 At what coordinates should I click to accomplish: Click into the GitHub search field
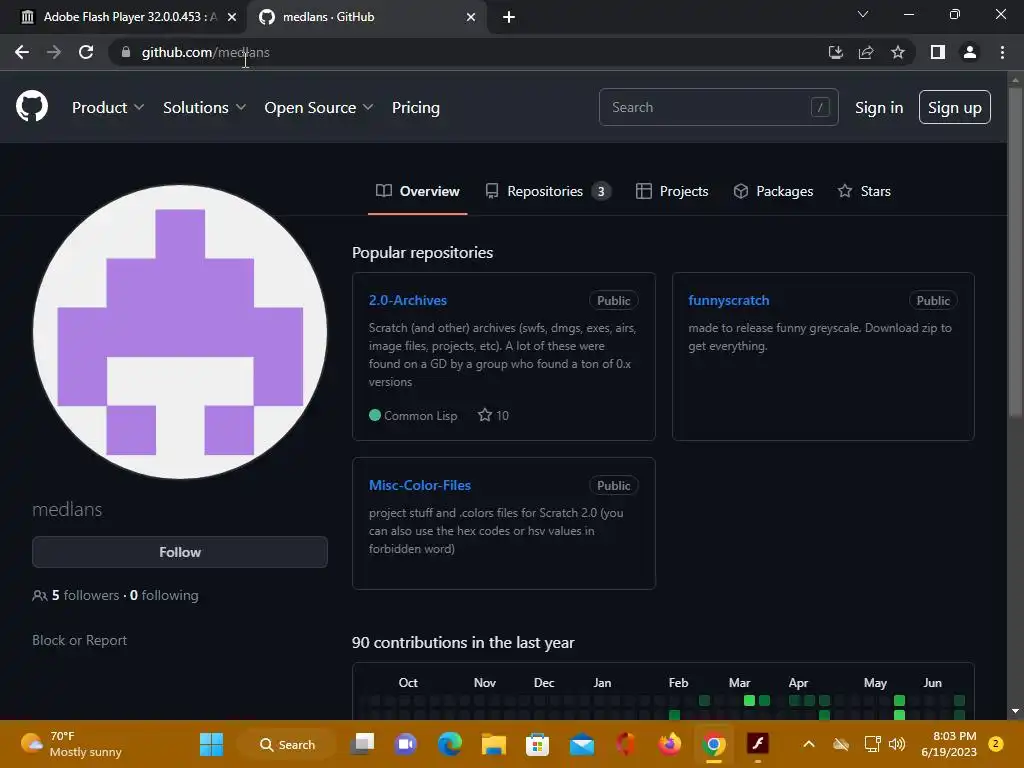[718, 107]
